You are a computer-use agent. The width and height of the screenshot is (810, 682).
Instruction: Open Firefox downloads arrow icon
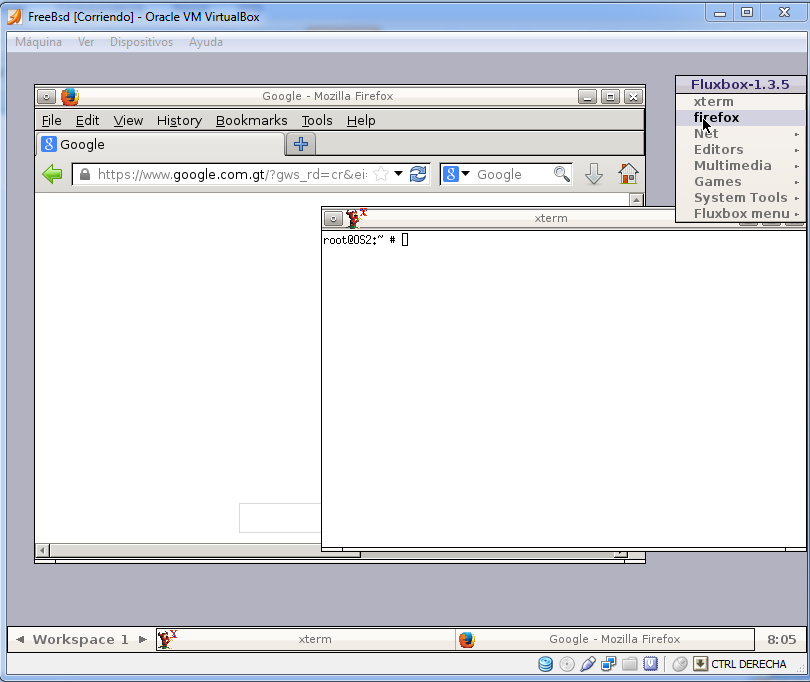(x=594, y=174)
